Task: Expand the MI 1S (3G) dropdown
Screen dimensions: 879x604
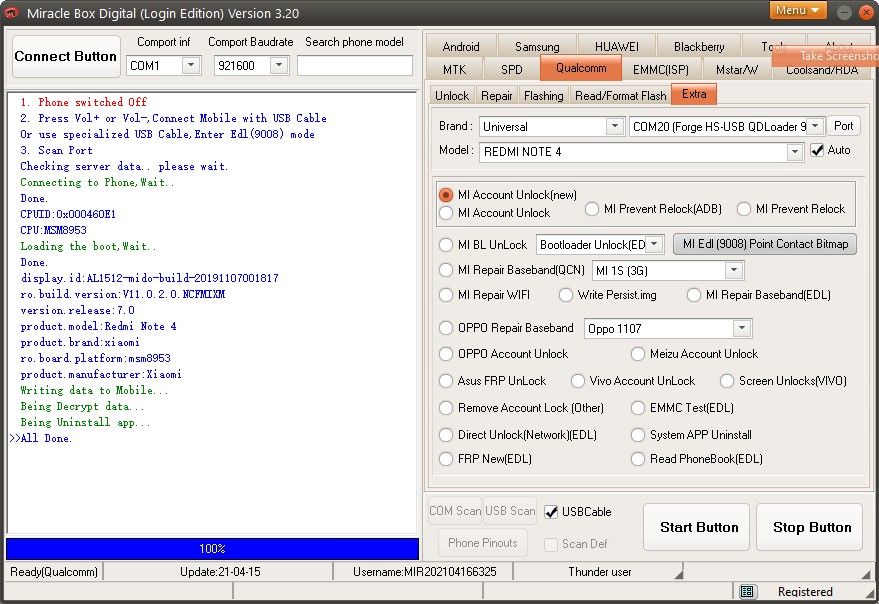Action: [733, 270]
